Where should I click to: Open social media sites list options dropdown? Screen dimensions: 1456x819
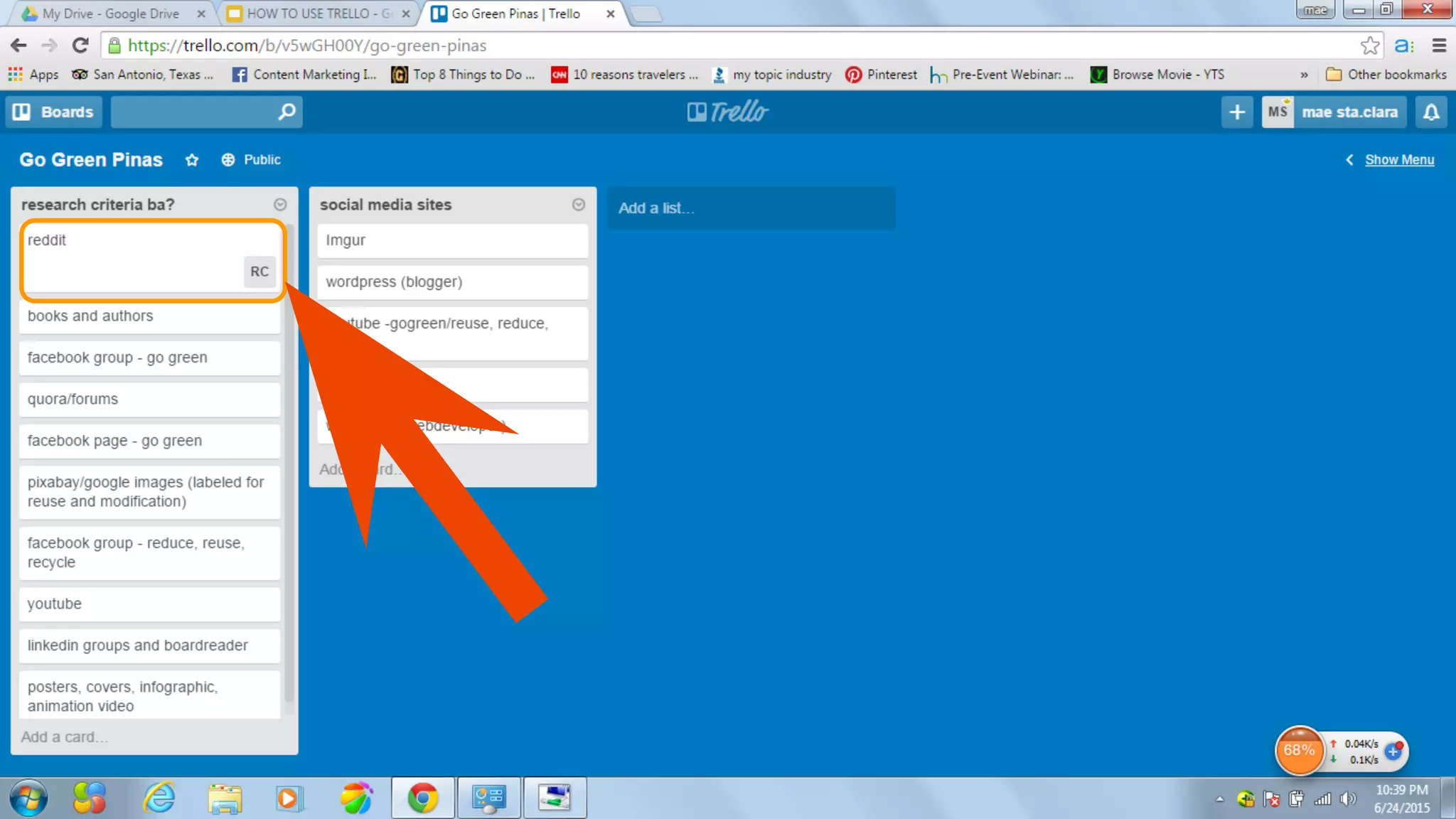coord(579,205)
